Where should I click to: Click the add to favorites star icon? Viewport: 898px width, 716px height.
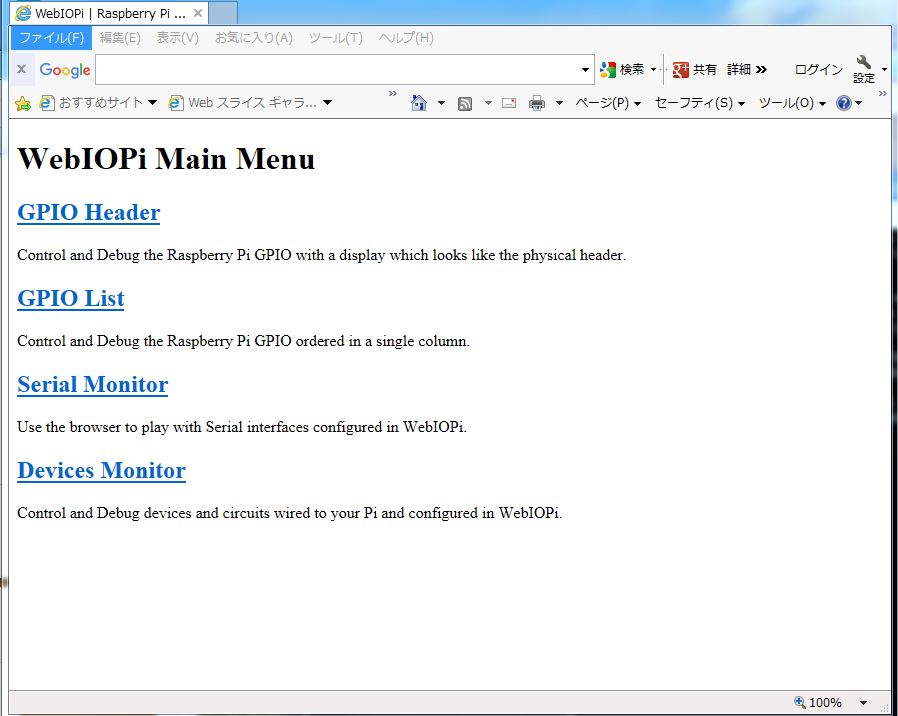pyautogui.click(x=23, y=103)
